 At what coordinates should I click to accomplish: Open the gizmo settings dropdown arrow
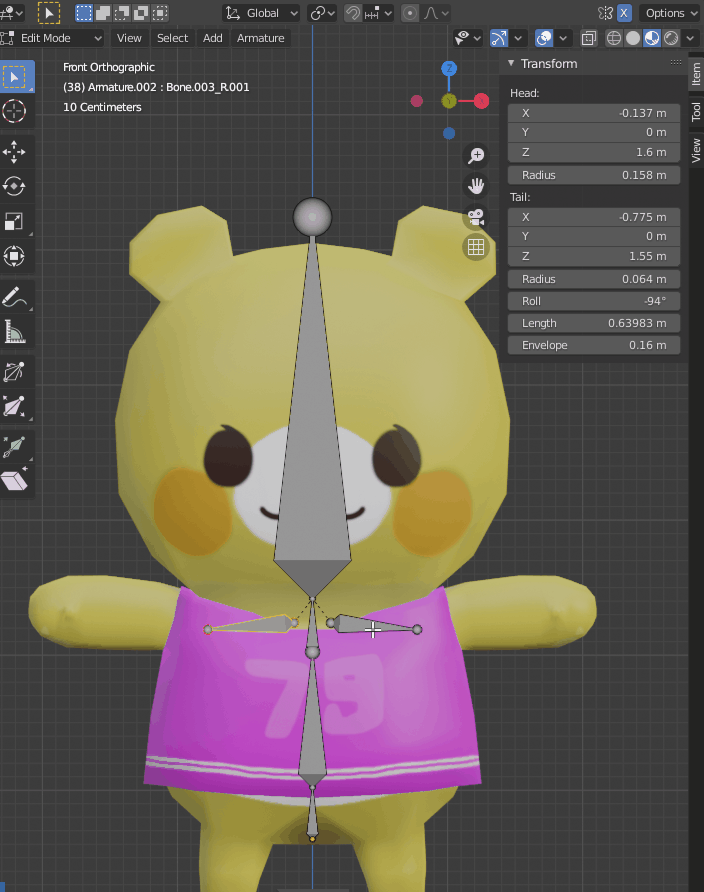(517, 38)
